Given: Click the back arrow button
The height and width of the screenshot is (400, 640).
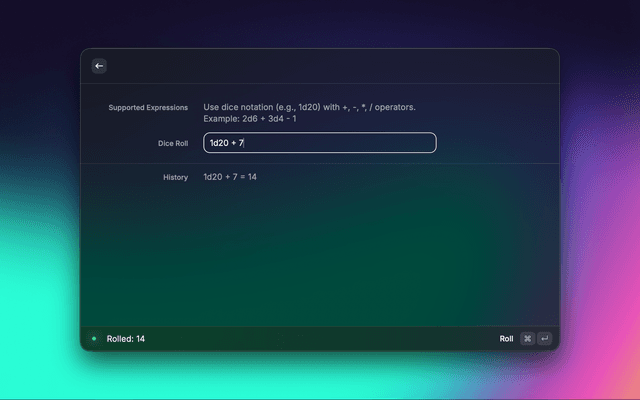Looking at the screenshot, I should click(x=98, y=66).
